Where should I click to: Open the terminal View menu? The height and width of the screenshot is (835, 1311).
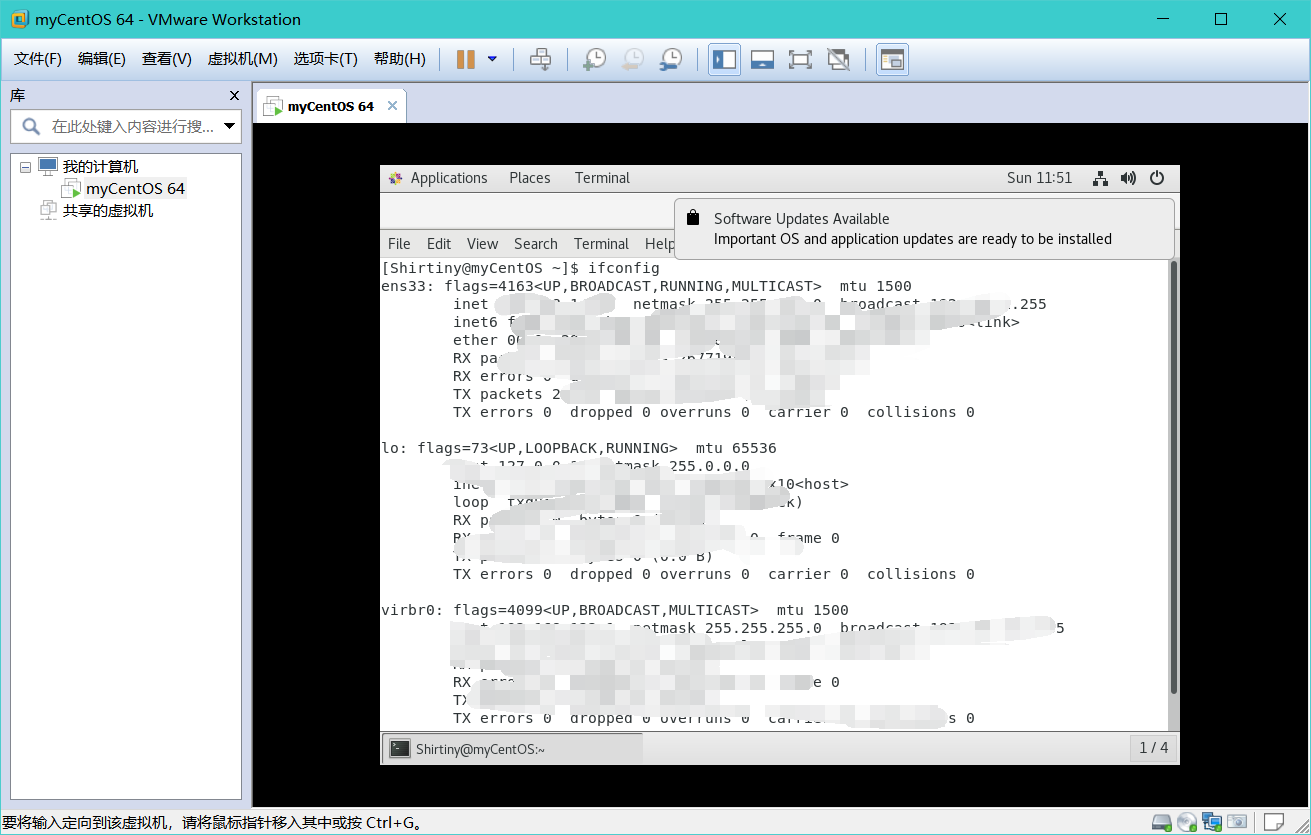click(482, 244)
